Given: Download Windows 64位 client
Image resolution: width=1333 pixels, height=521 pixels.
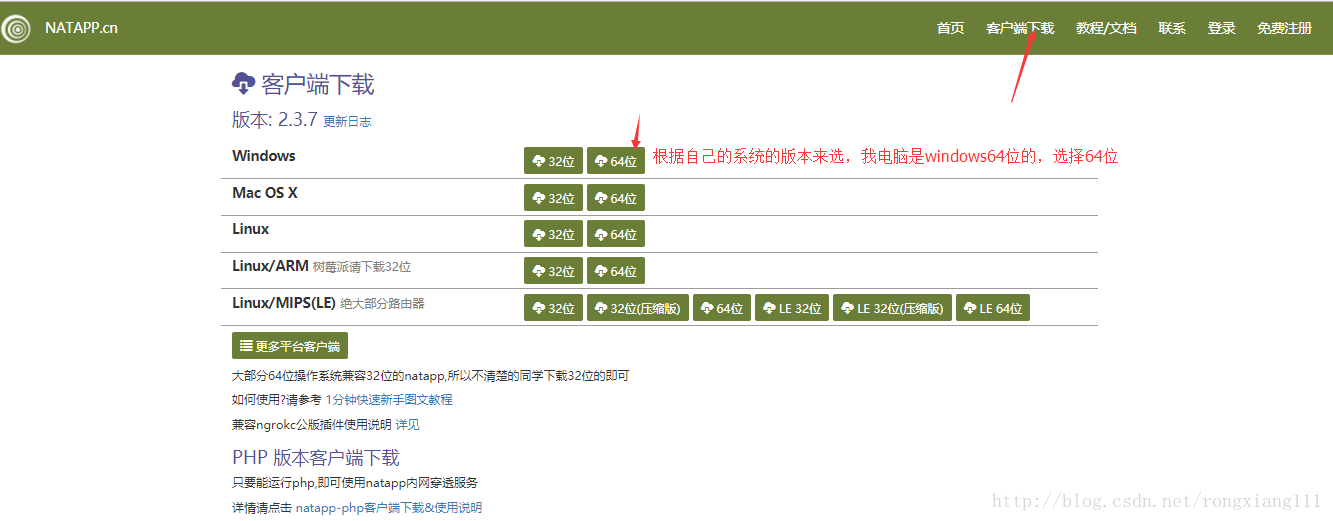Looking at the screenshot, I should [x=616, y=161].
